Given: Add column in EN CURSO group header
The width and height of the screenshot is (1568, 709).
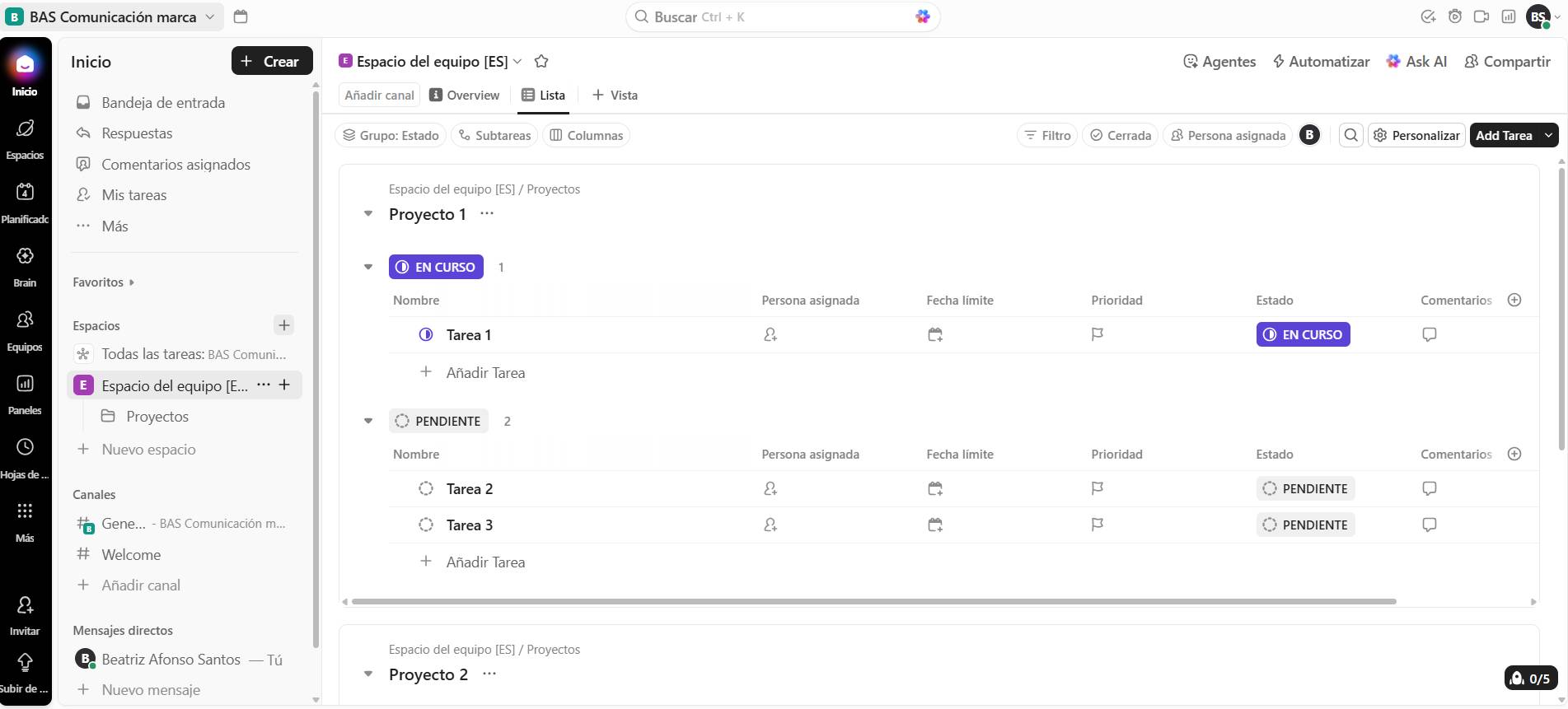Looking at the screenshot, I should (1514, 300).
